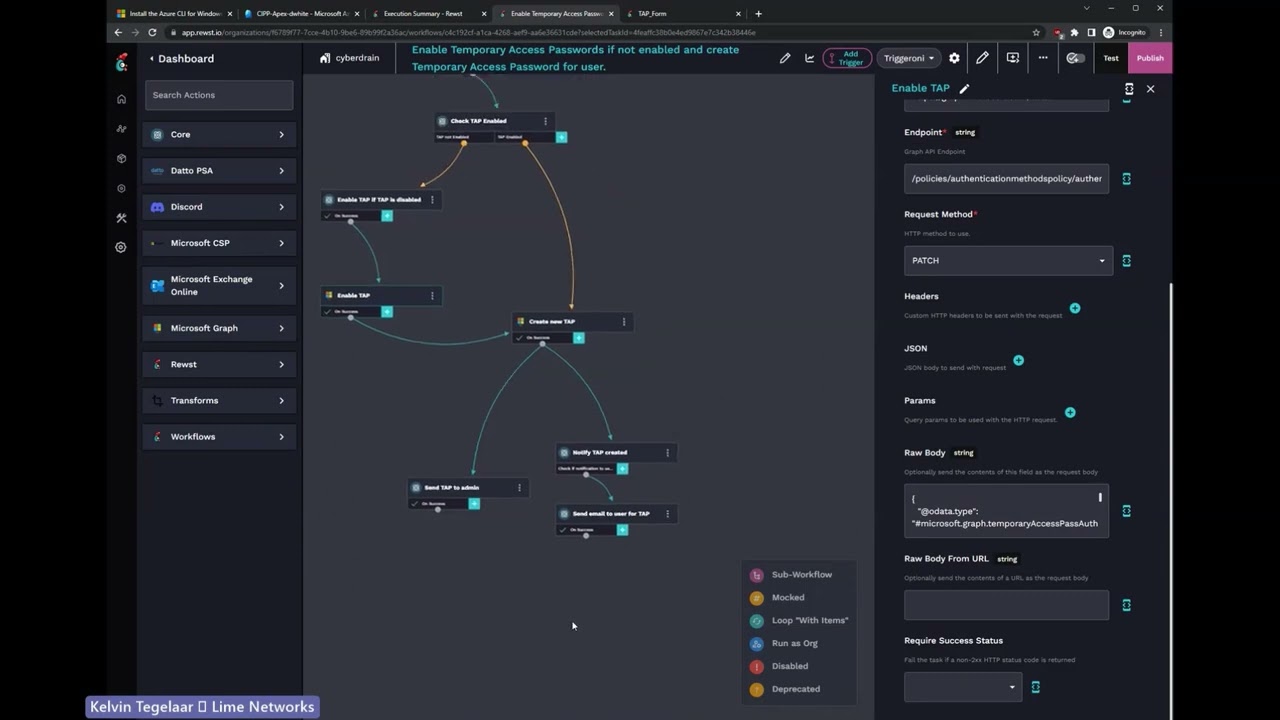Click the Raw Body text area

click(1006, 511)
